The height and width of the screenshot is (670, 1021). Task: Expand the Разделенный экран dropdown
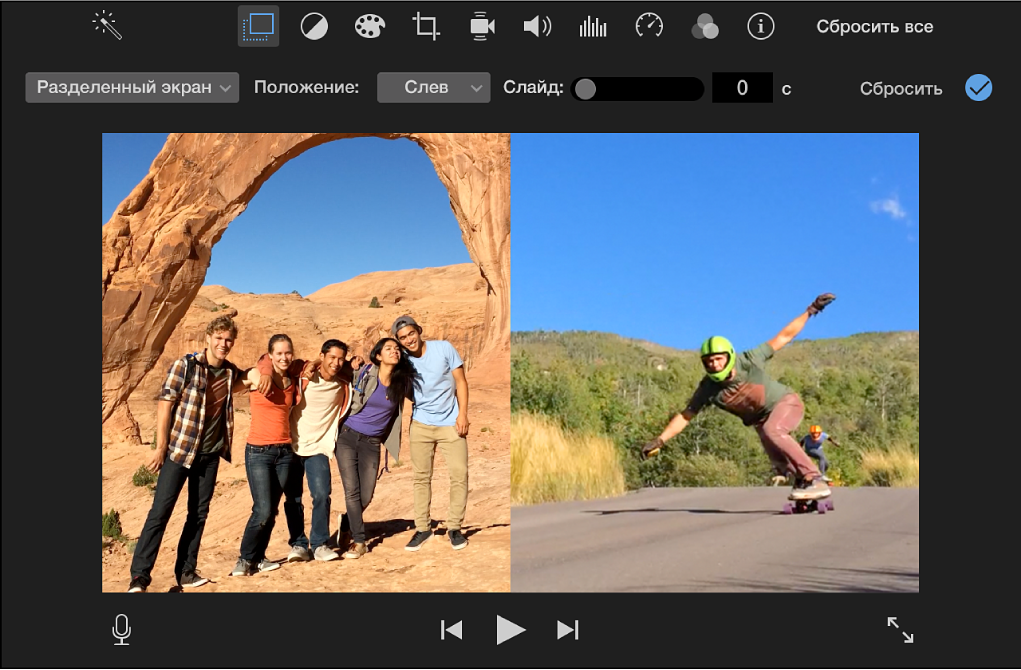pyautogui.click(x=132, y=88)
